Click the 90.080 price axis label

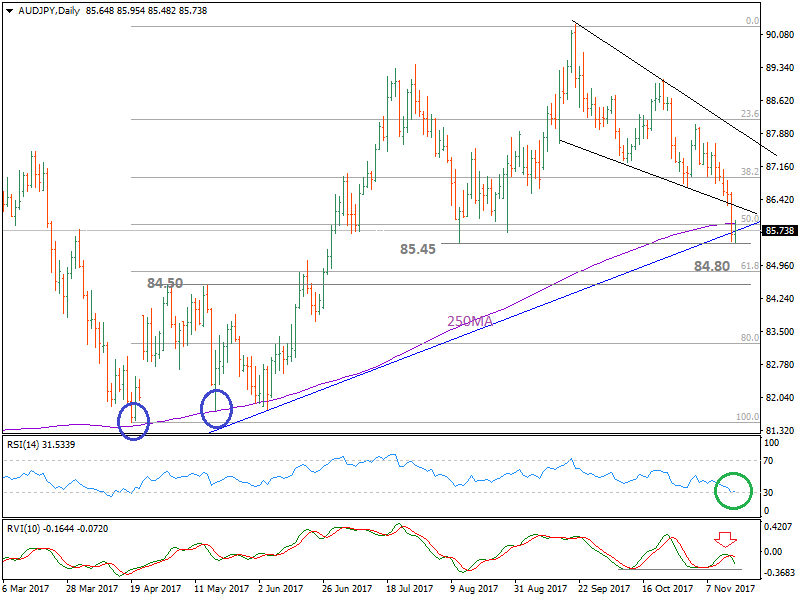click(x=779, y=35)
